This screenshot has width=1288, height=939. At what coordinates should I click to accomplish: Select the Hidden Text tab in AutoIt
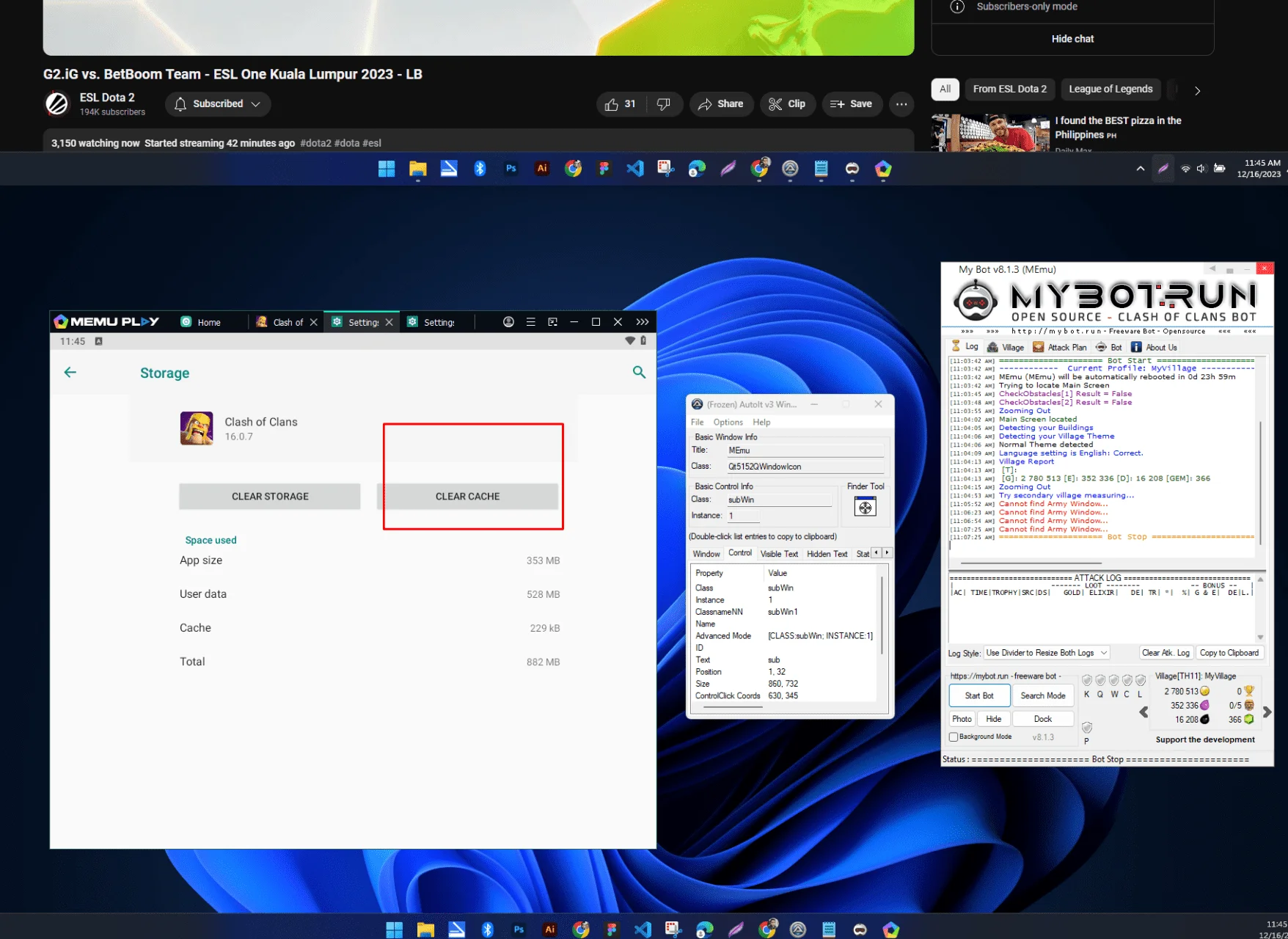pyautogui.click(x=827, y=554)
